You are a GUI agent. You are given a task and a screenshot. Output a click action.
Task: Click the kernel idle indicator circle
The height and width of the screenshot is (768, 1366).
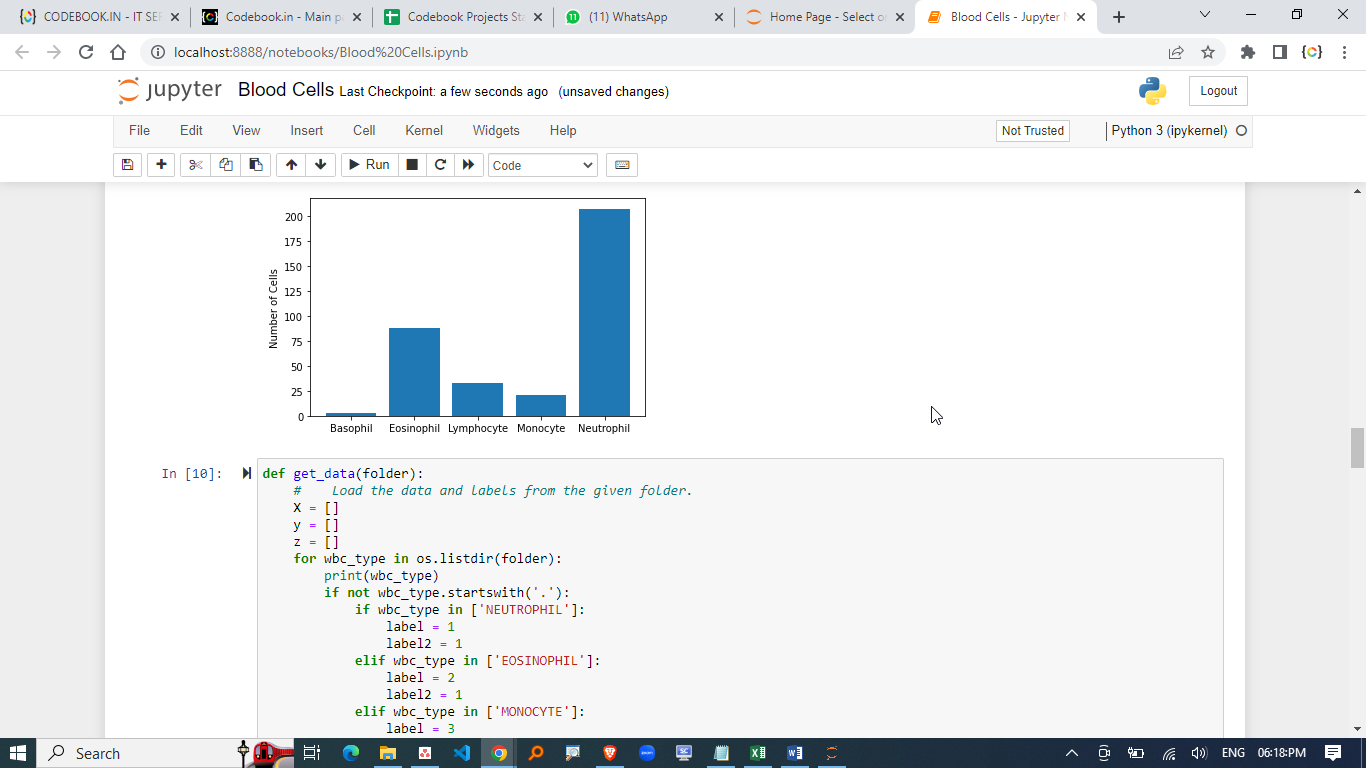click(1242, 131)
